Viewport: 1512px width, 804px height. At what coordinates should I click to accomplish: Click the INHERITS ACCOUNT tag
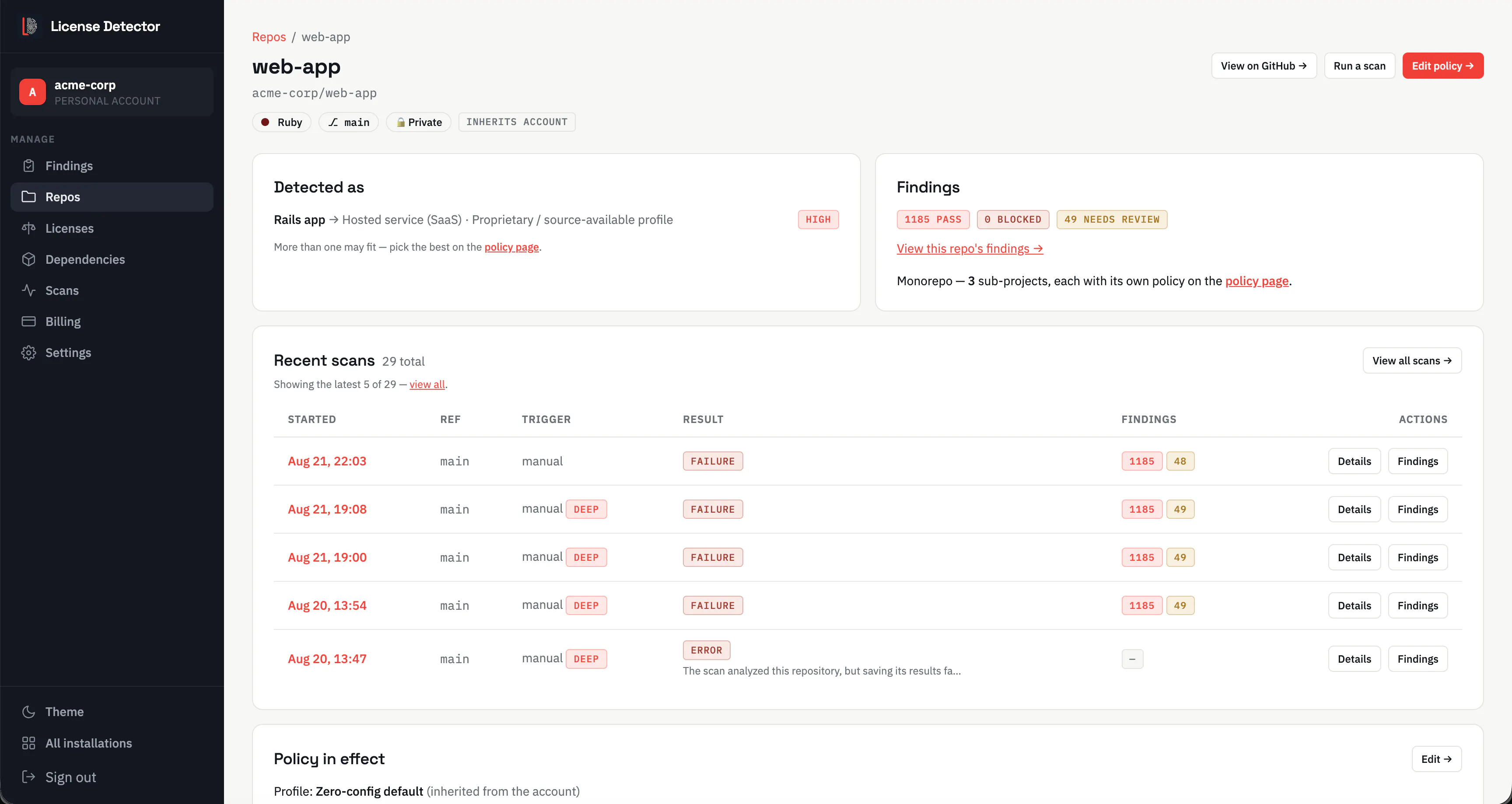click(x=517, y=122)
